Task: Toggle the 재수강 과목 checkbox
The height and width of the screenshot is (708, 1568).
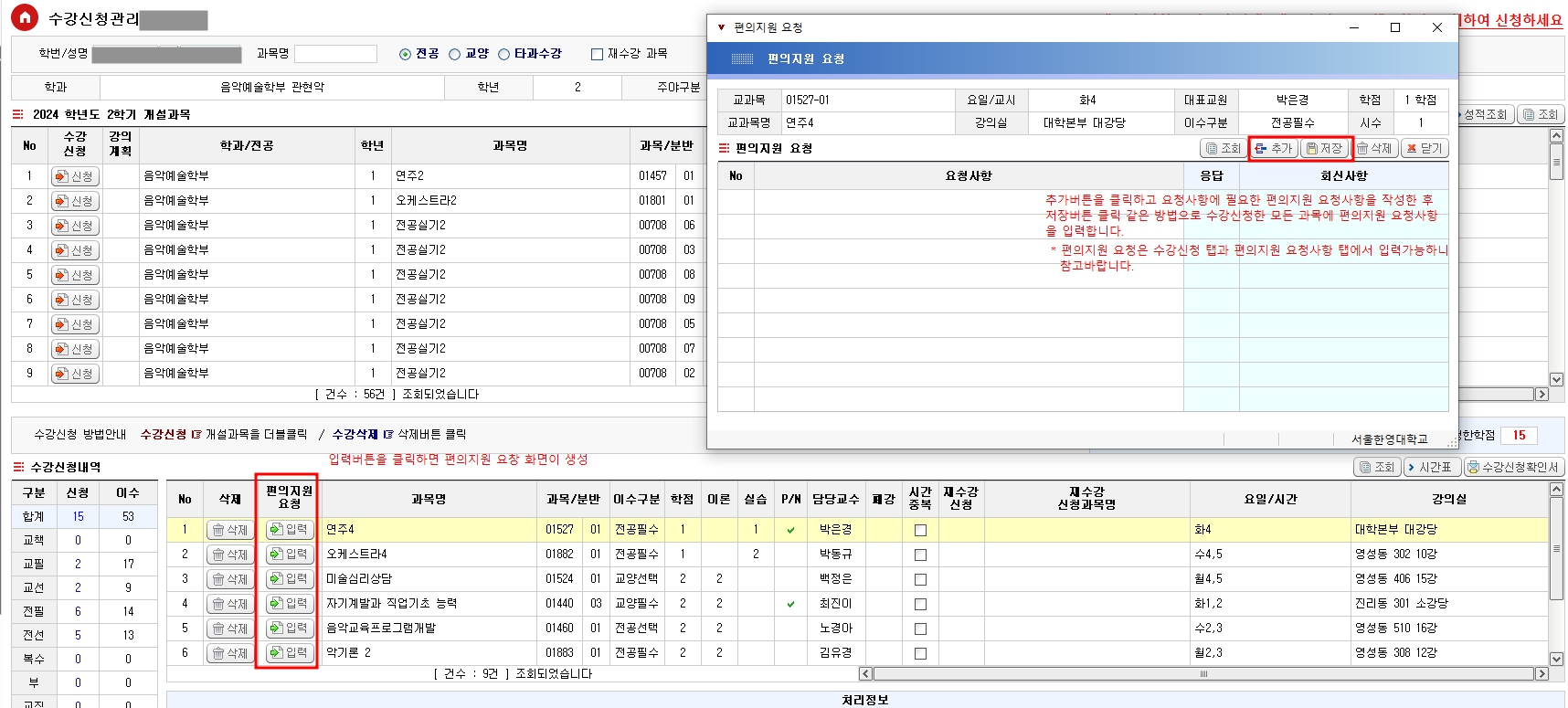Action: point(598,55)
